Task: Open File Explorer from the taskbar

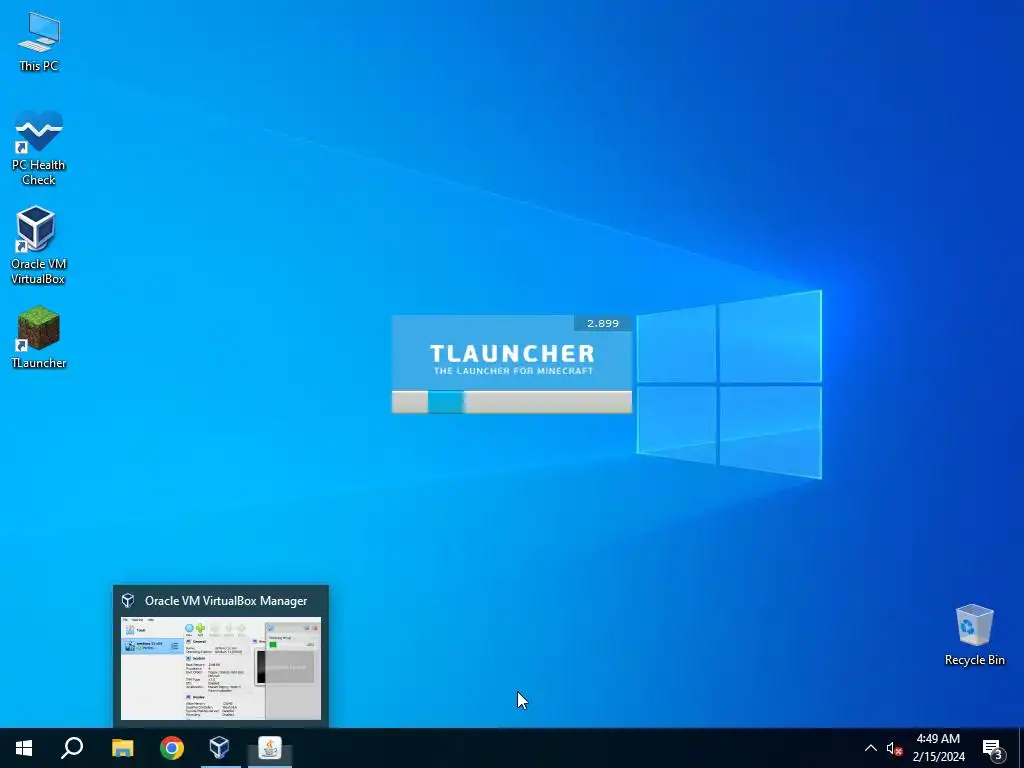Action: point(122,748)
